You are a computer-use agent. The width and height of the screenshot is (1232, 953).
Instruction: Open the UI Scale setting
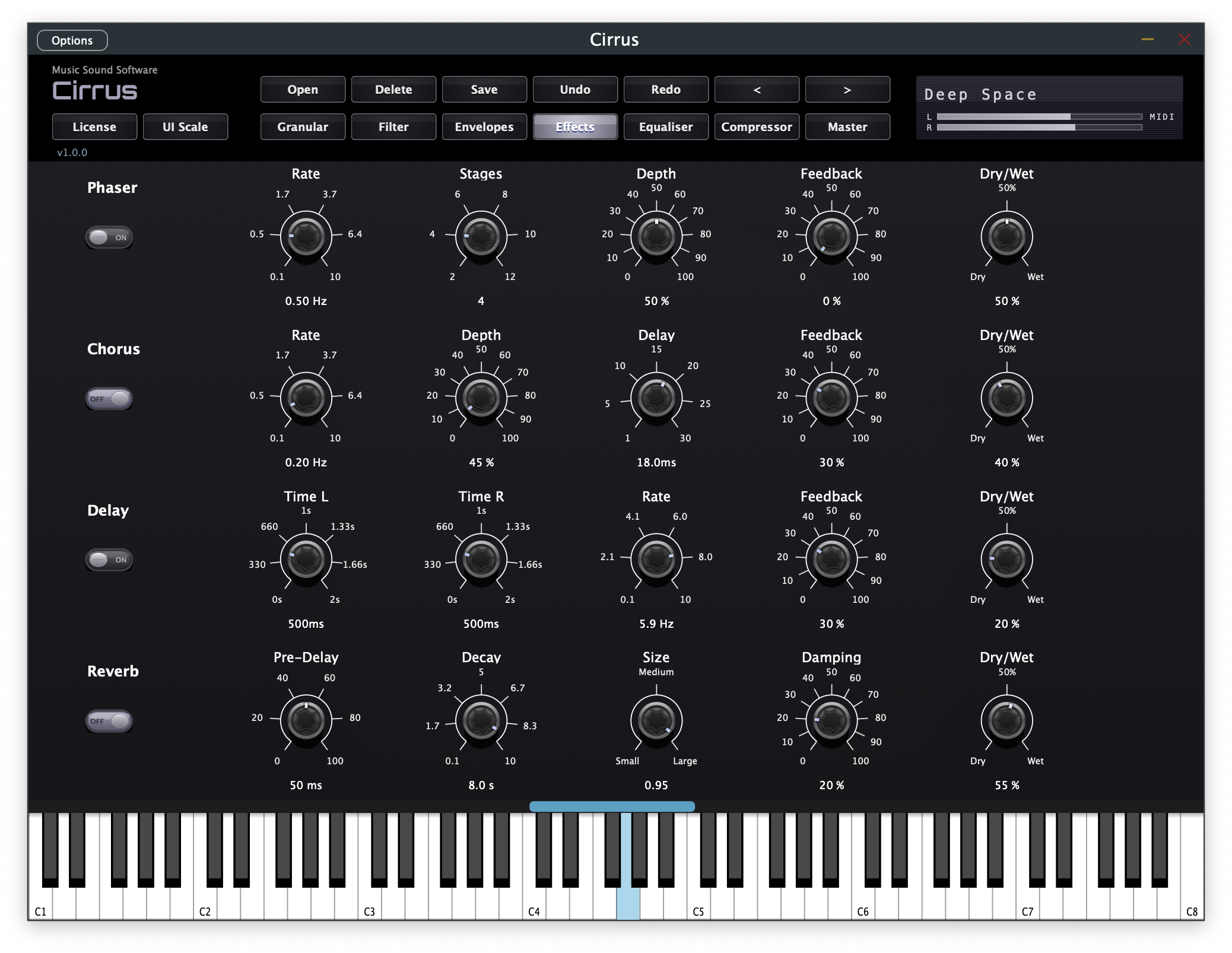pos(185,127)
